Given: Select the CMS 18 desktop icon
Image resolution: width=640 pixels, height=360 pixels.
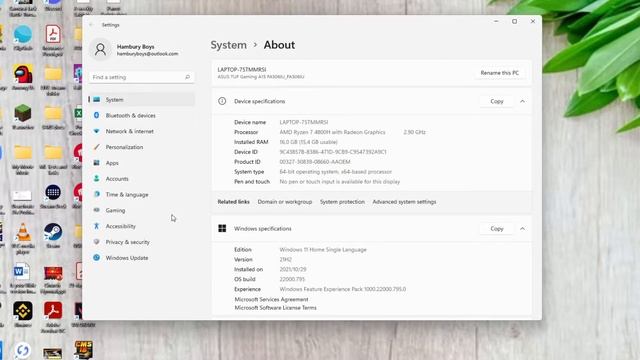Looking at the screenshot, I should click(x=83, y=350).
